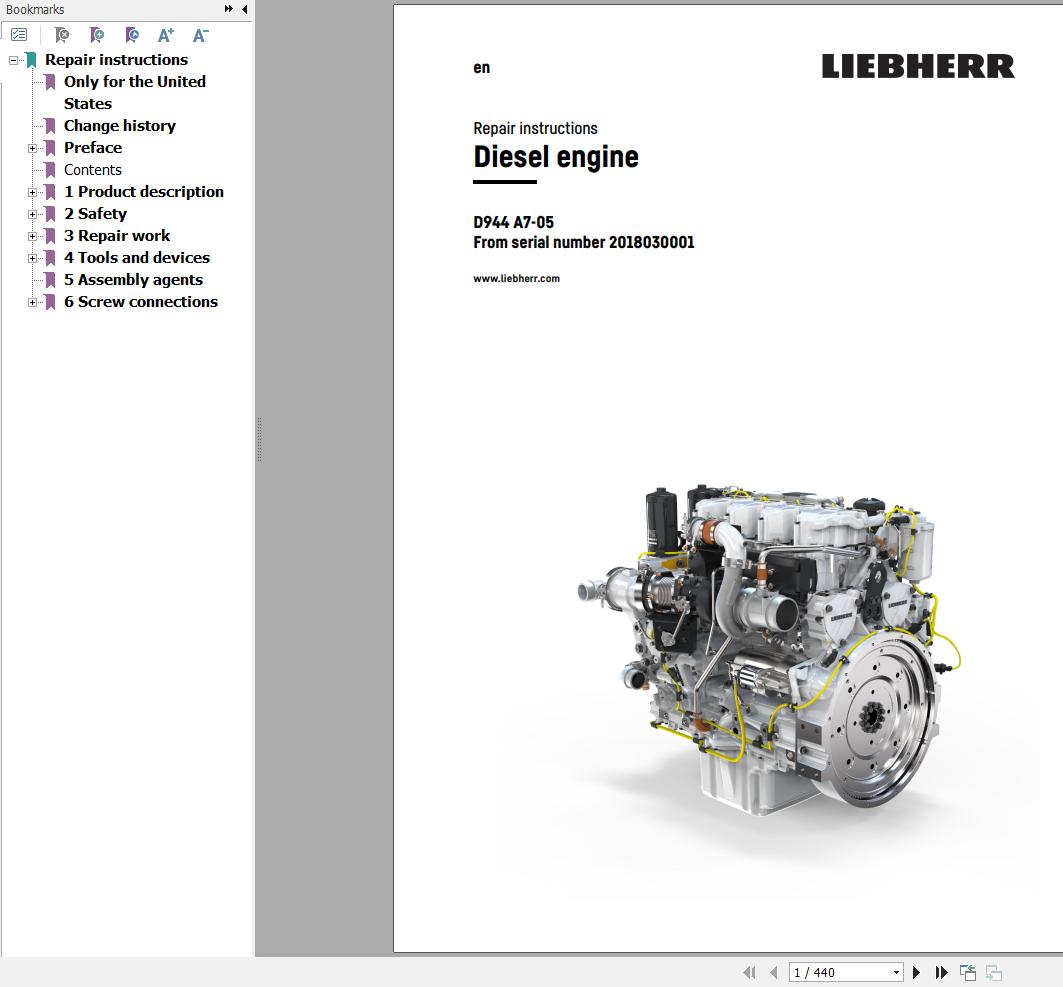Click the www.liebherr.com link on the page
1063x987 pixels.
[517, 279]
